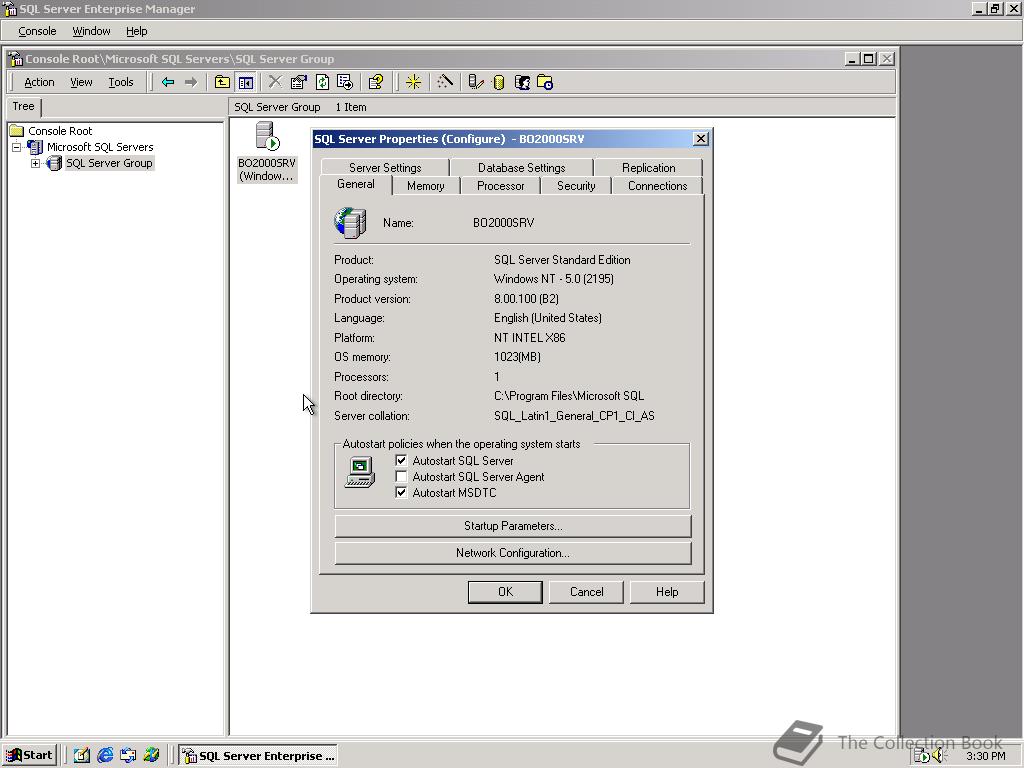Switch to the Processor tab
The image size is (1024, 768).
[500, 186]
